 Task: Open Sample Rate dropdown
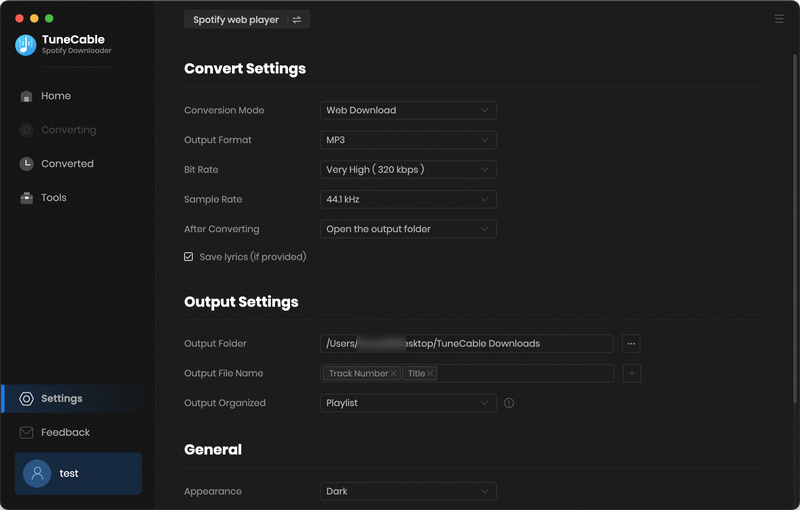tap(408, 199)
